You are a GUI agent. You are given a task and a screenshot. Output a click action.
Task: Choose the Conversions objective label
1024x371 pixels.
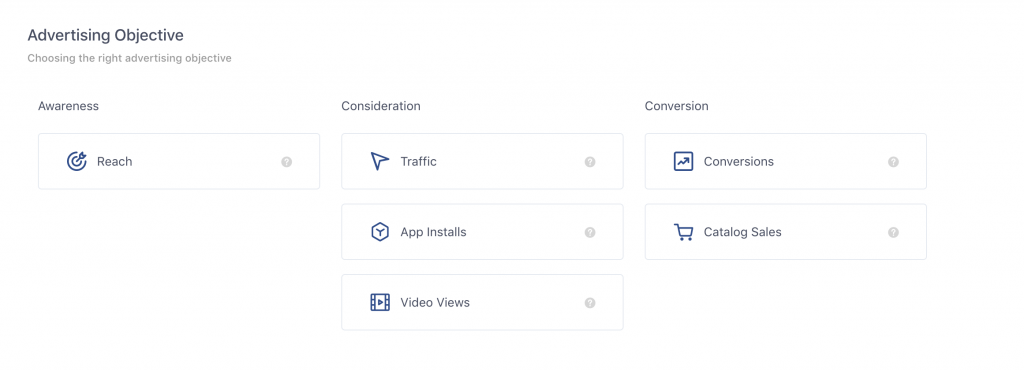[739, 161]
